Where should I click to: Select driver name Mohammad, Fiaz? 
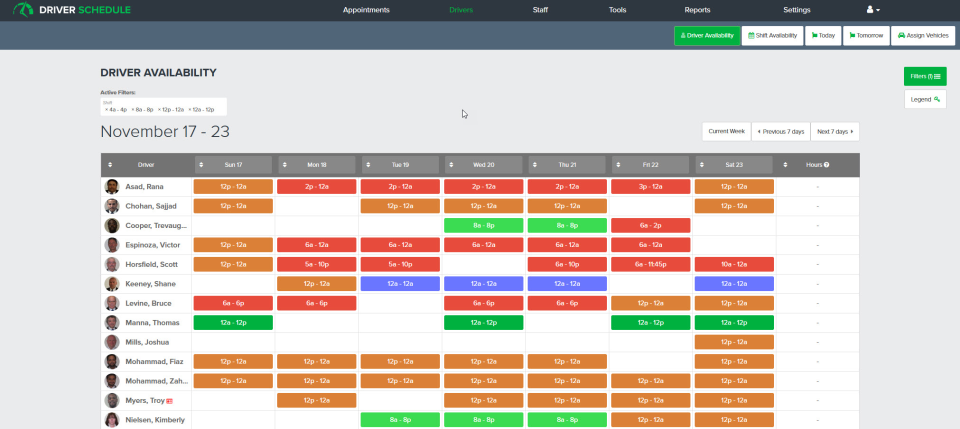click(154, 362)
